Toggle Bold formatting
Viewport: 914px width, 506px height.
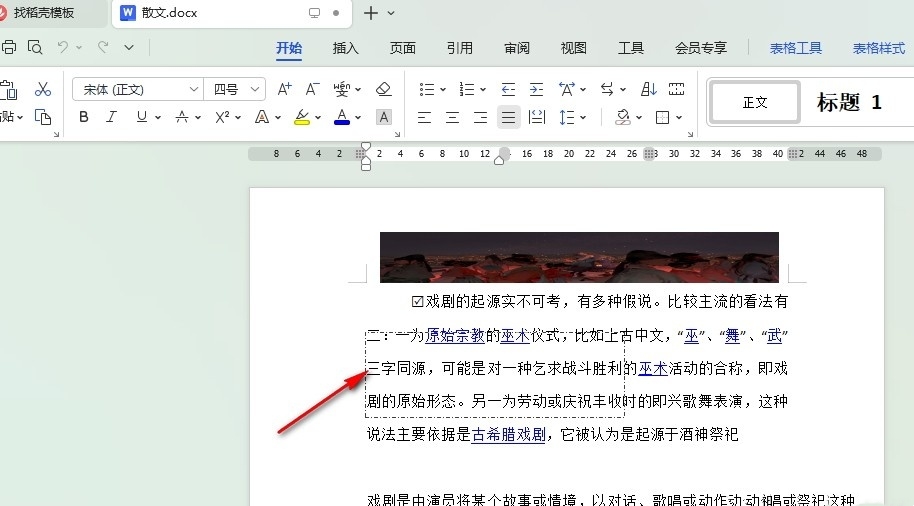click(84, 117)
